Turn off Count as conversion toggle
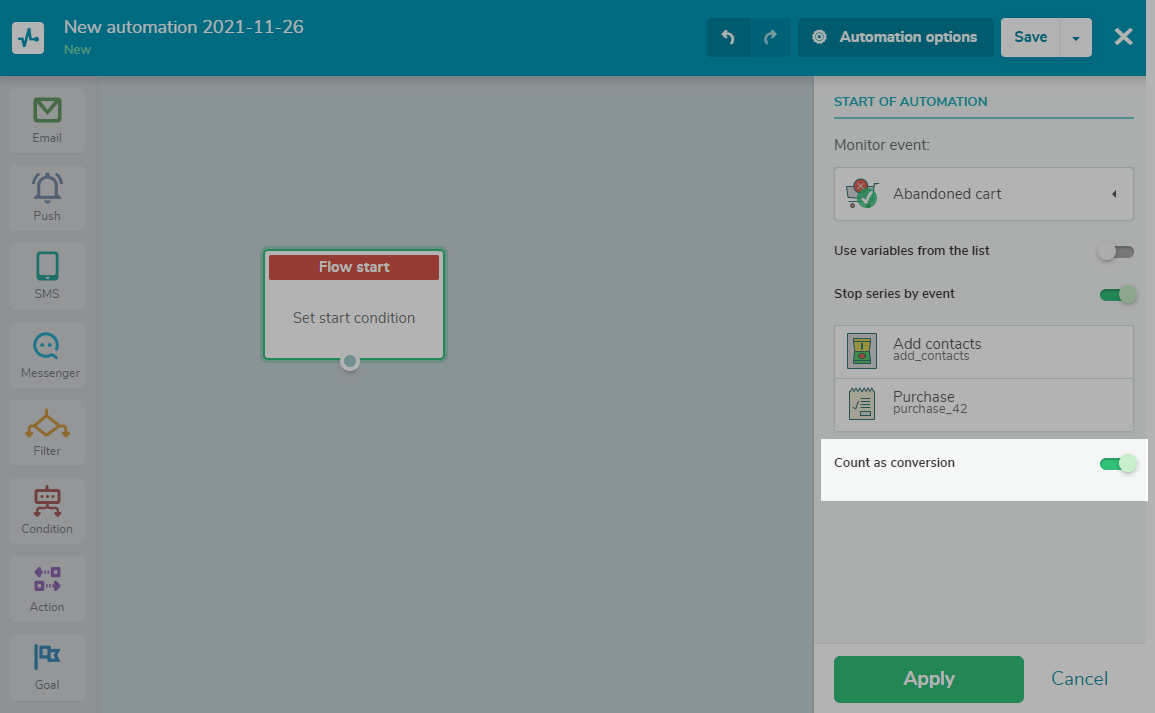The height and width of the screenshot is (713, 1155). click(1117, 463)
